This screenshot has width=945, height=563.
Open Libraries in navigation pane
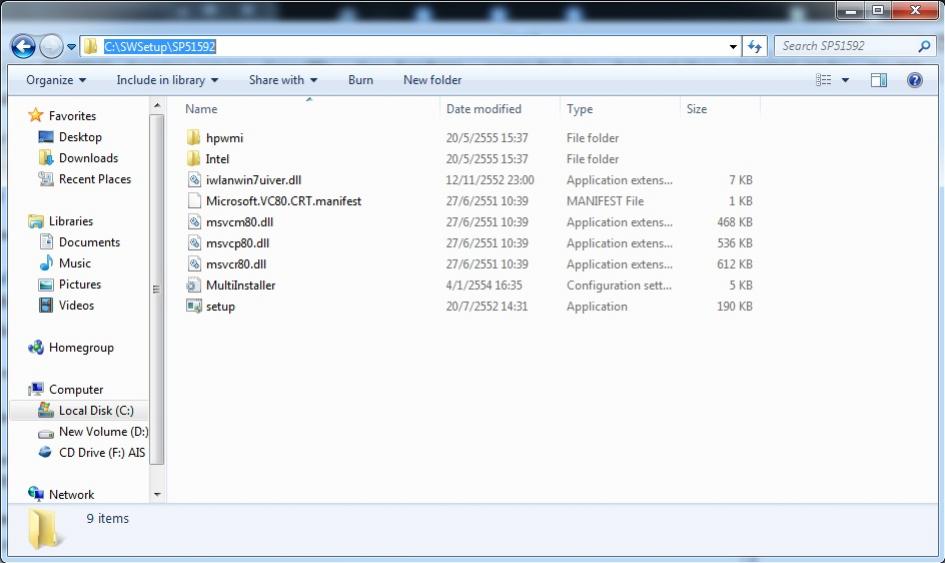(x=71, y=221)
